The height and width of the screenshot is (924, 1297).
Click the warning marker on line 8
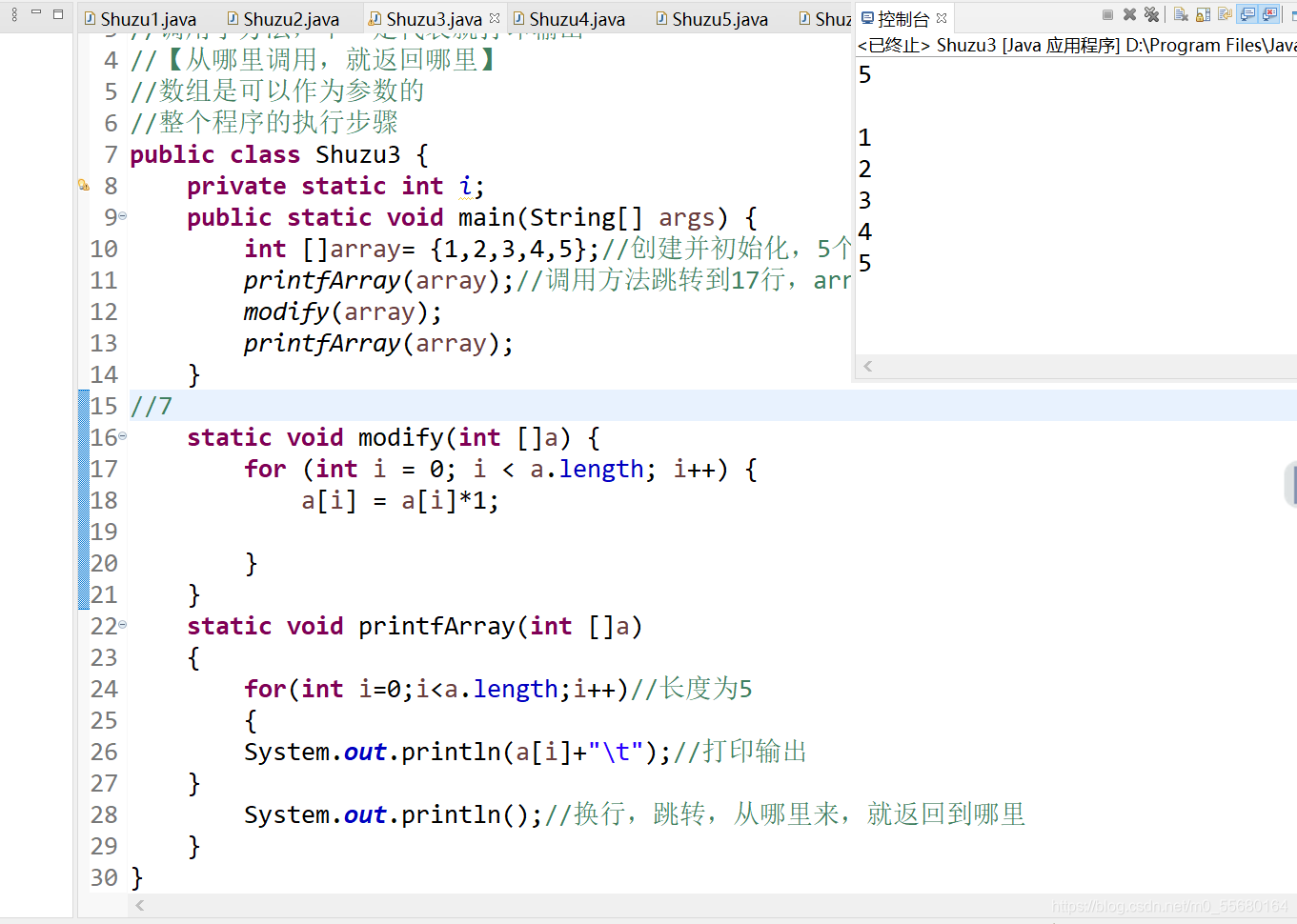[84, 186]
